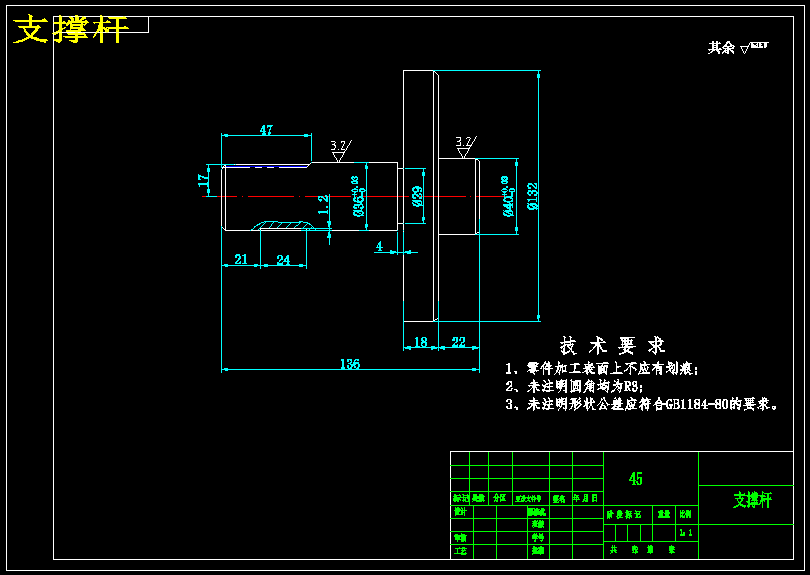Image resolution: width=810 pixels, height=575 pixels.
Task: Select requirement line 3 mentioning GB1184-80
Action: [x=642, y=404]
